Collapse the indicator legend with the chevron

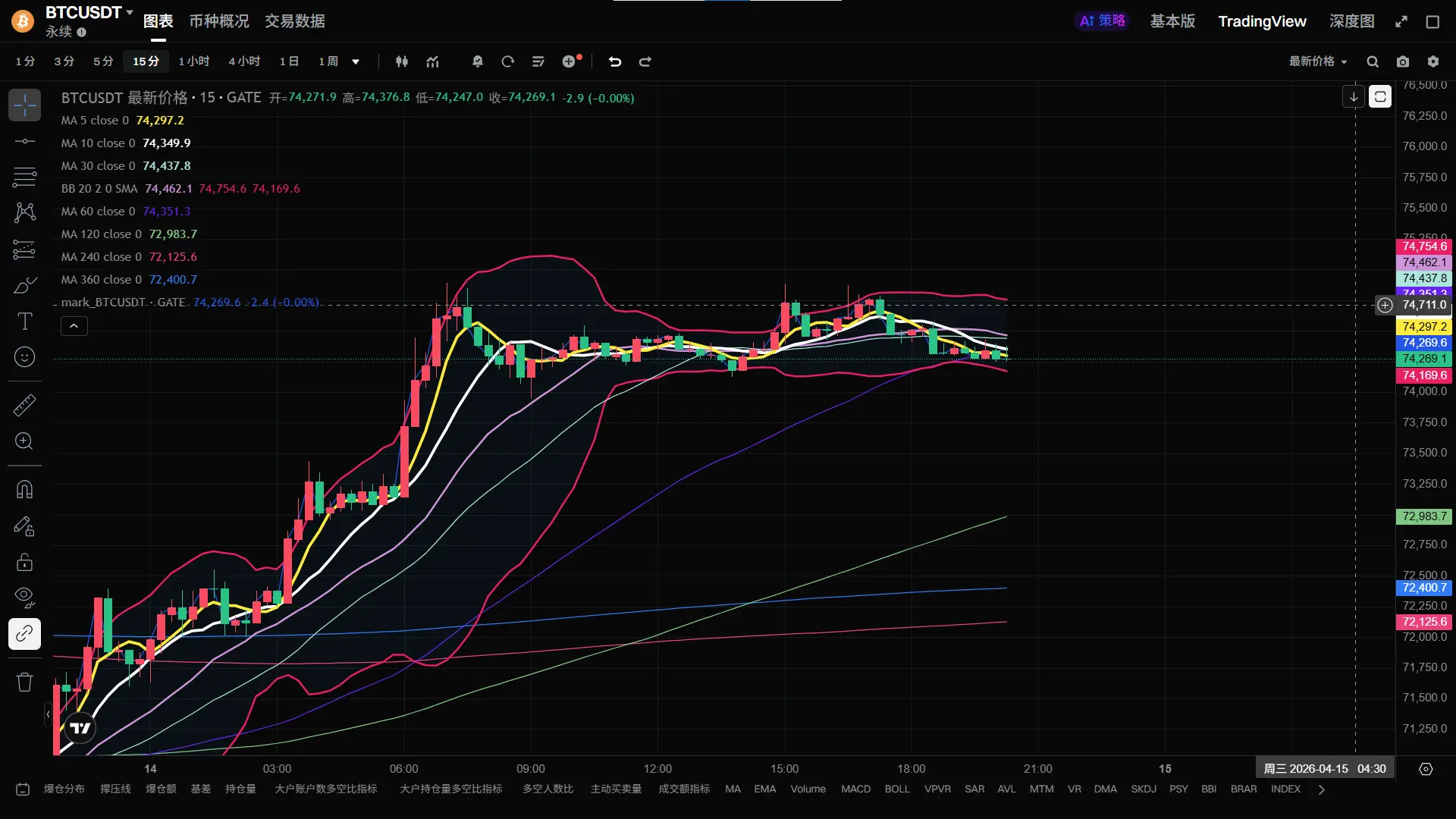point(74,326)
